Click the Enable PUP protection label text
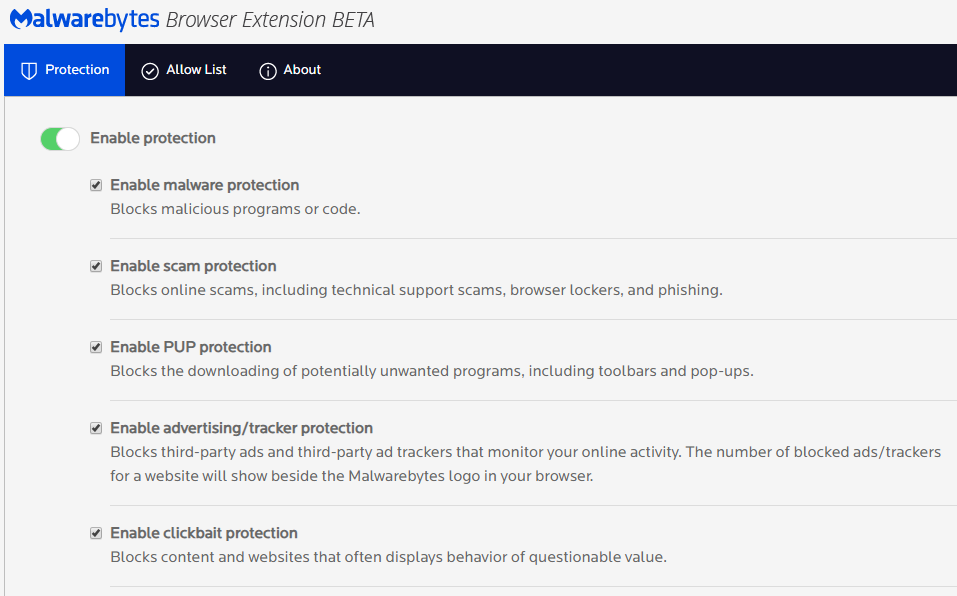Screen dimensions: 957x596 [190, 347]
